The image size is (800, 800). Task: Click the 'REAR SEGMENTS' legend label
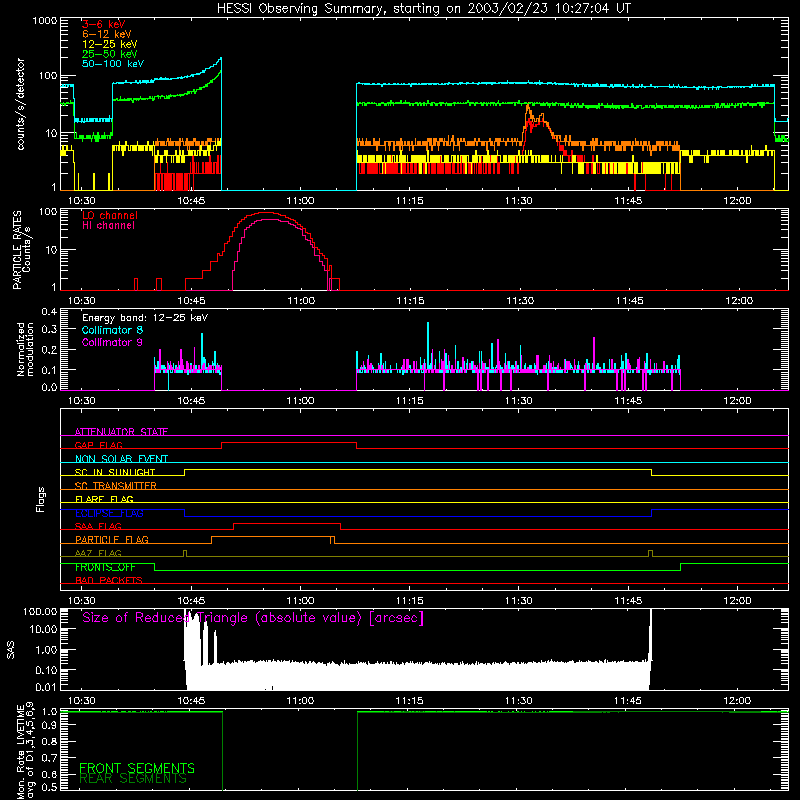tap(133, 779)
